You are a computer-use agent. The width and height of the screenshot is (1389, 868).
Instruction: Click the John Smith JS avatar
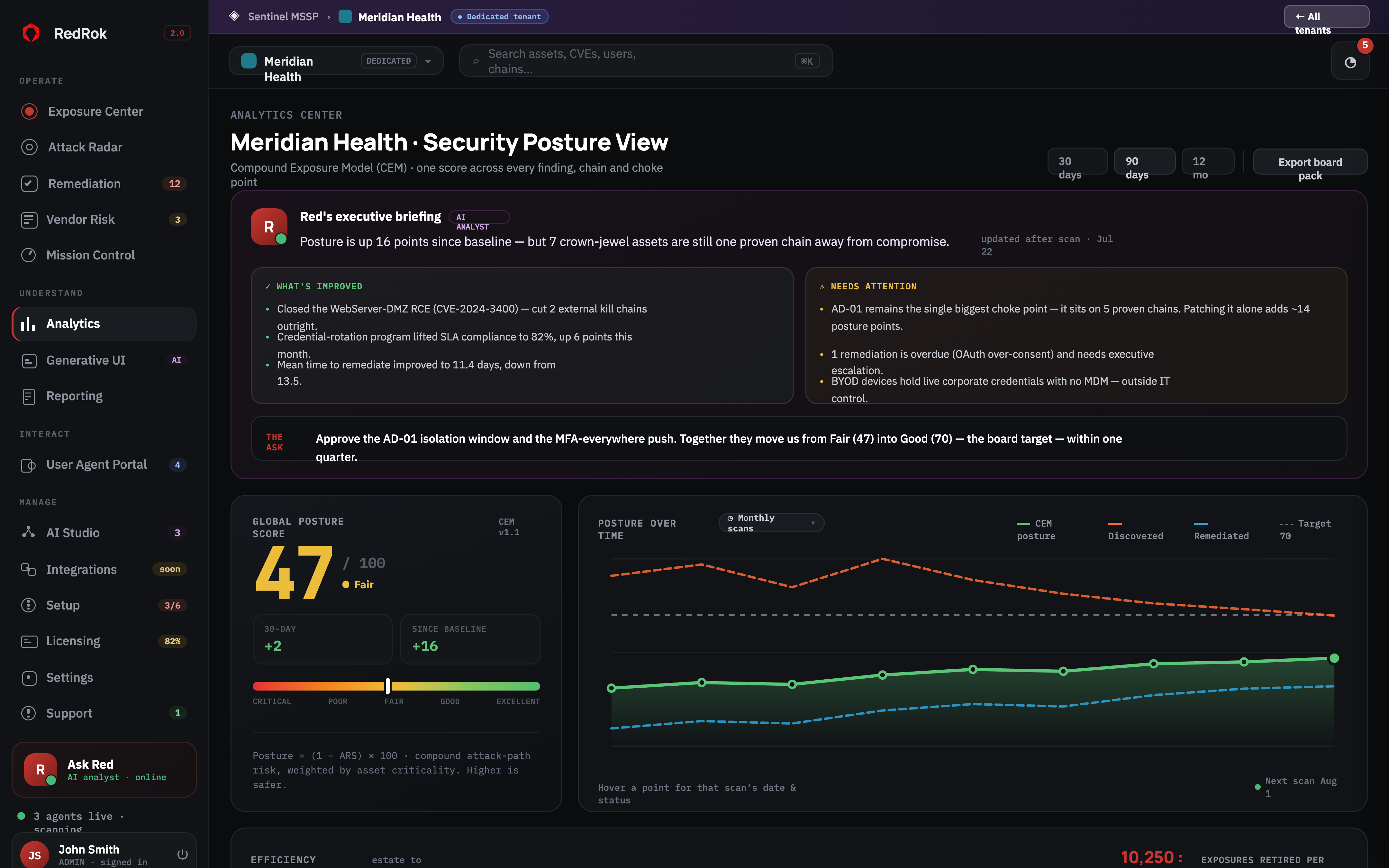pyautogui.click(x=34, y=855)
